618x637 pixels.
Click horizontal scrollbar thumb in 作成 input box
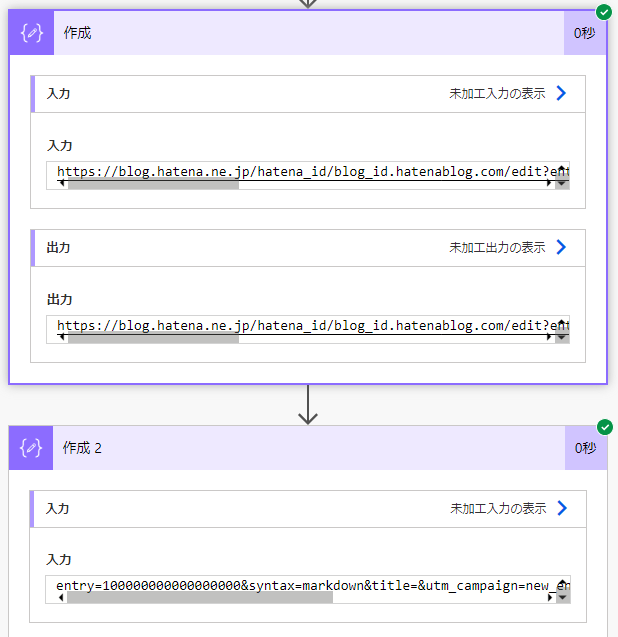(x=153, y=185)
